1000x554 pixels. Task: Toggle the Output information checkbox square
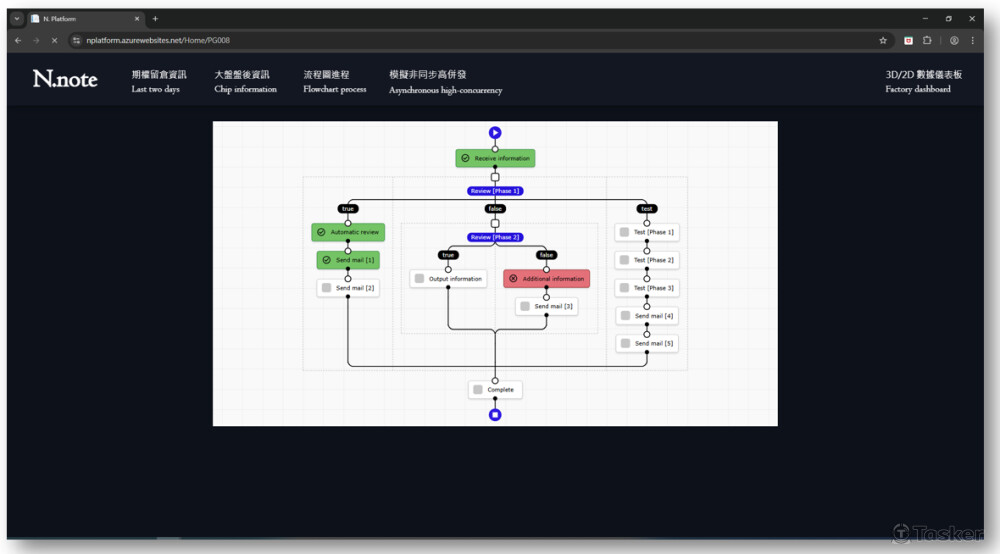coord(419,279)
